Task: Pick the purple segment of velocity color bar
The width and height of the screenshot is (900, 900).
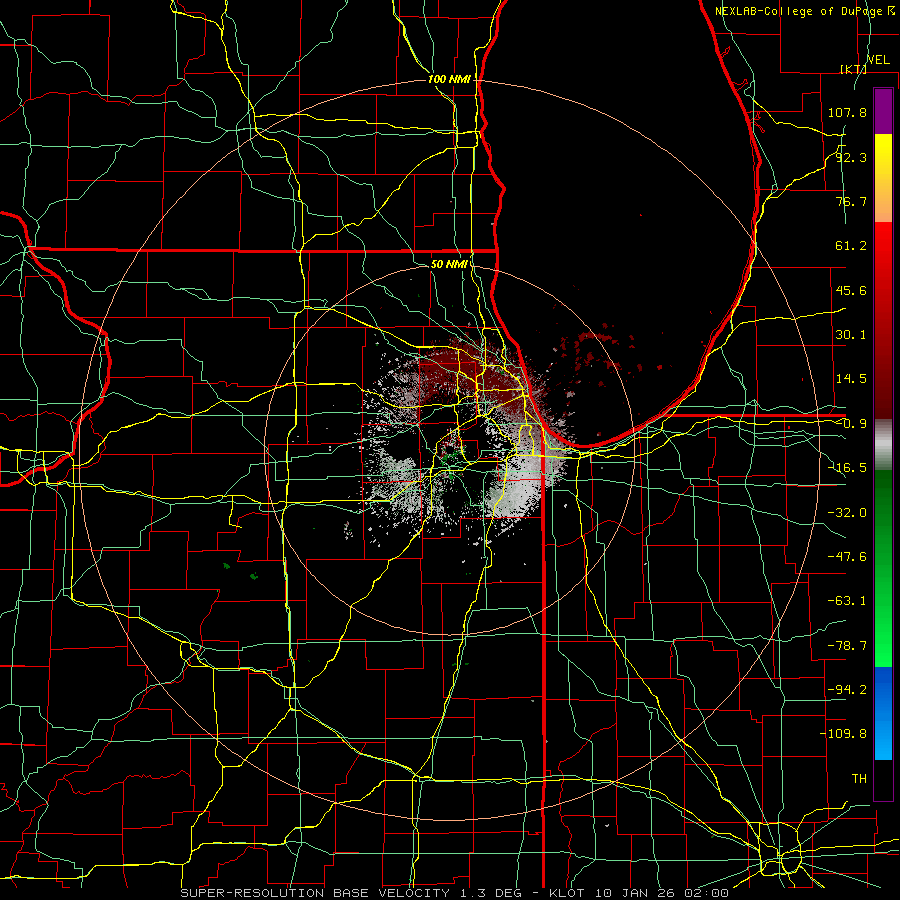Action: pos(883,111)
